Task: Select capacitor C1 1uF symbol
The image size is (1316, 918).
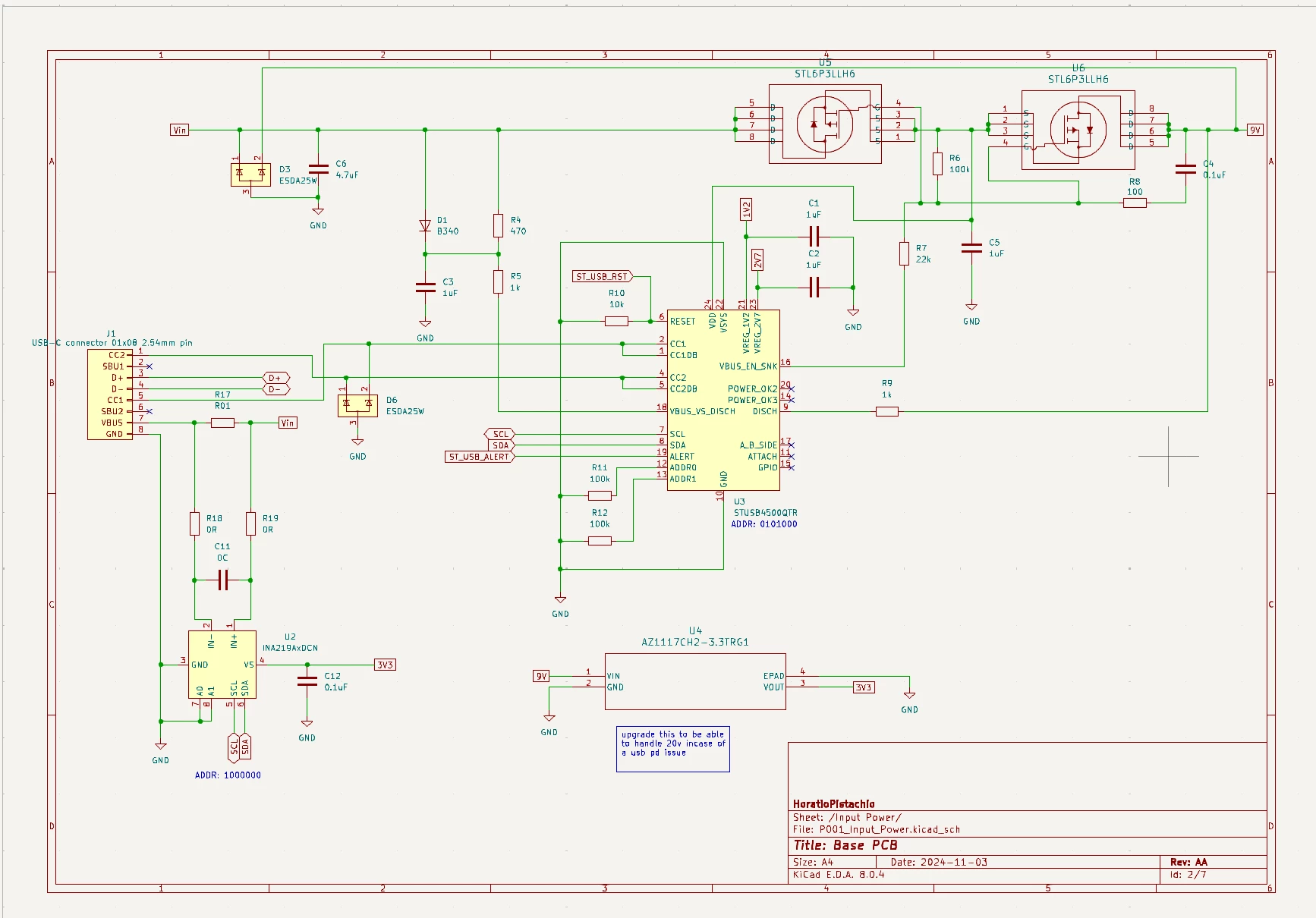Action: click(x=814, y=237)
